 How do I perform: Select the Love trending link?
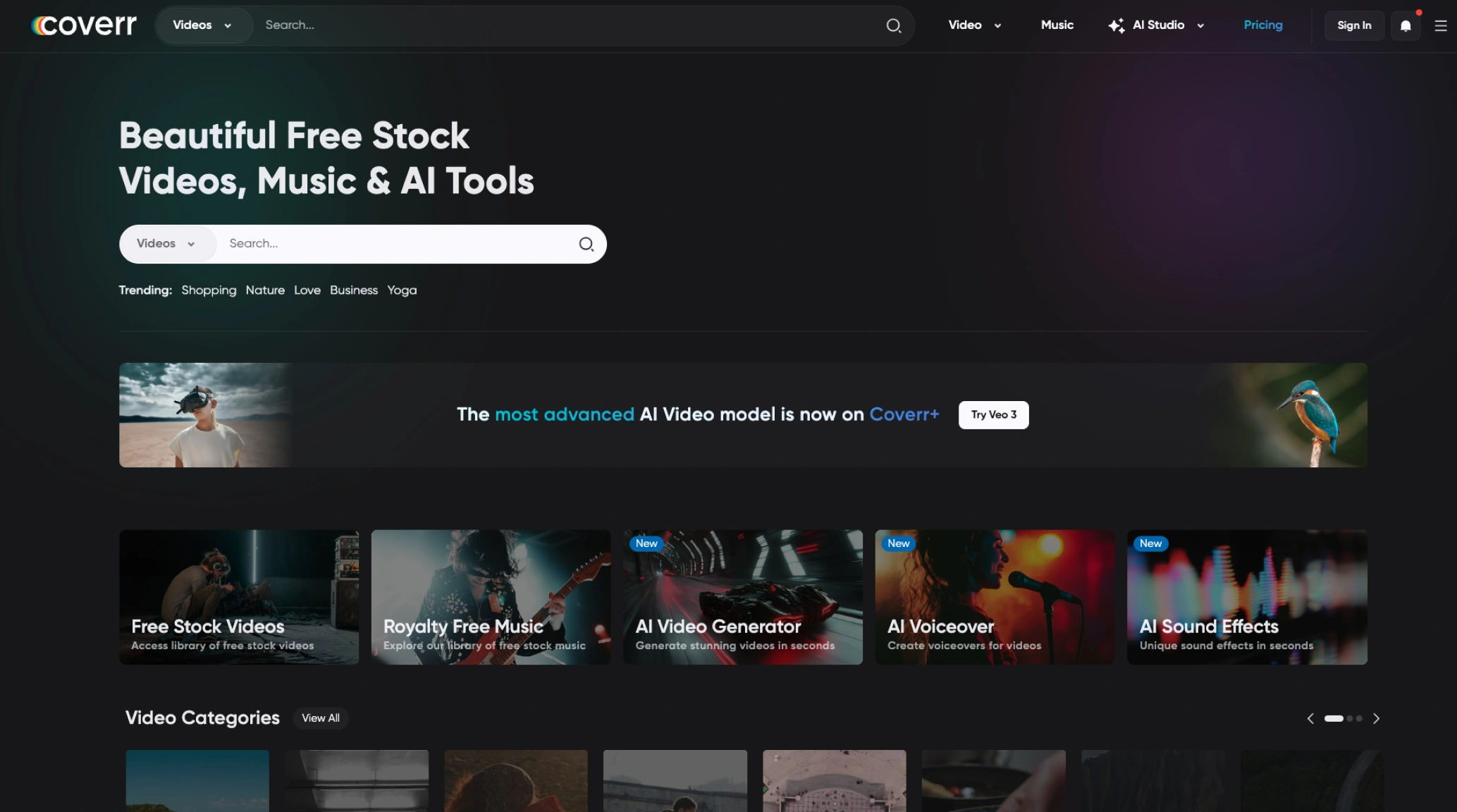307,290
